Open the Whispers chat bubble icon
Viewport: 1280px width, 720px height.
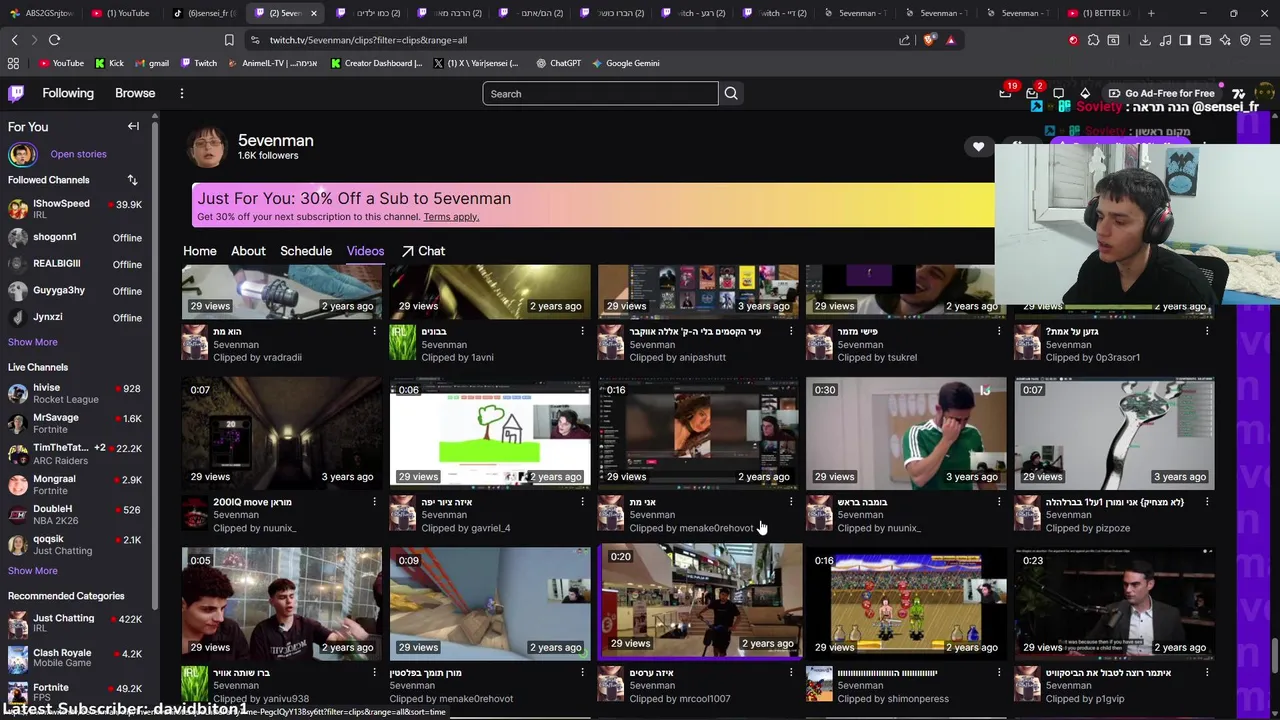click(1059, 93)
